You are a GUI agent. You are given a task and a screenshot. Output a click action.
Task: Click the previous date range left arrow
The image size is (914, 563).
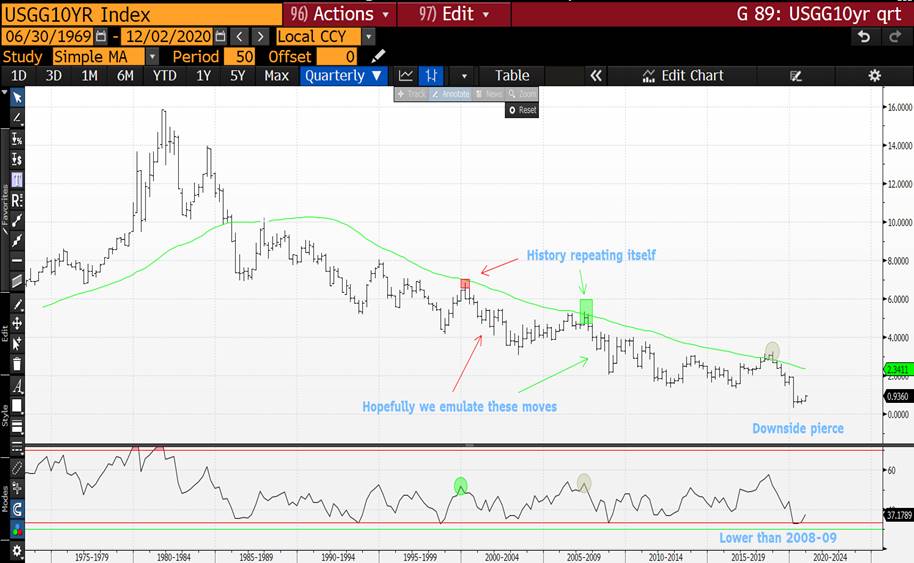point(239,37)
